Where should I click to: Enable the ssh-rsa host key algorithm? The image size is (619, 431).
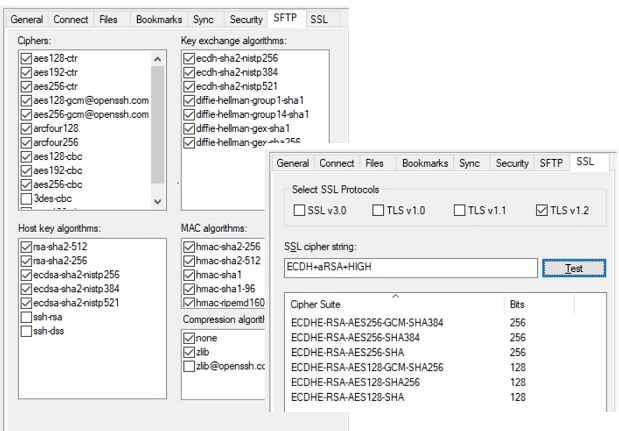26,317
